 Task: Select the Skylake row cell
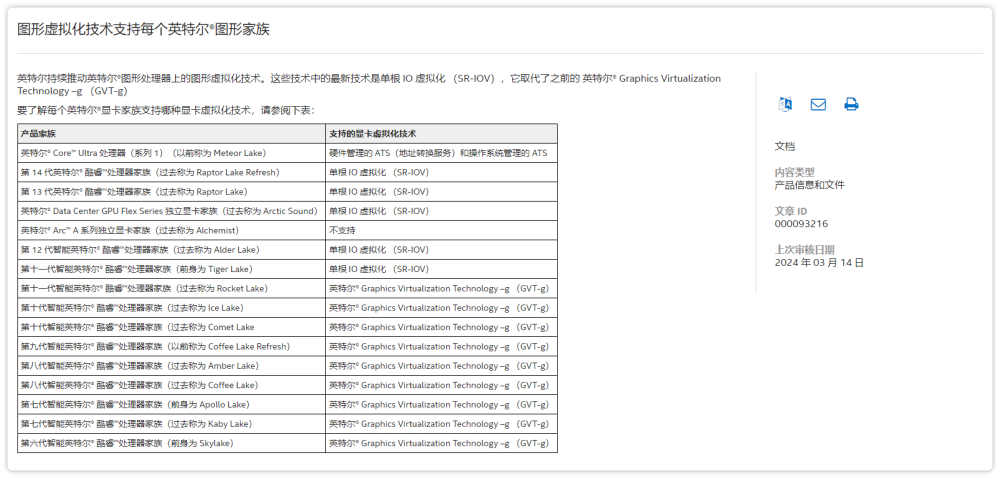pyautogui.click(x=172, y=444)
